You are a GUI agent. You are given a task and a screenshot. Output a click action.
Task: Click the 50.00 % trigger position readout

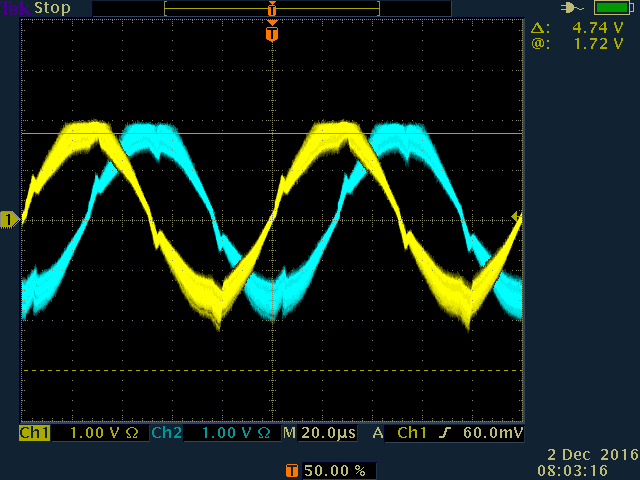[335, 471]
